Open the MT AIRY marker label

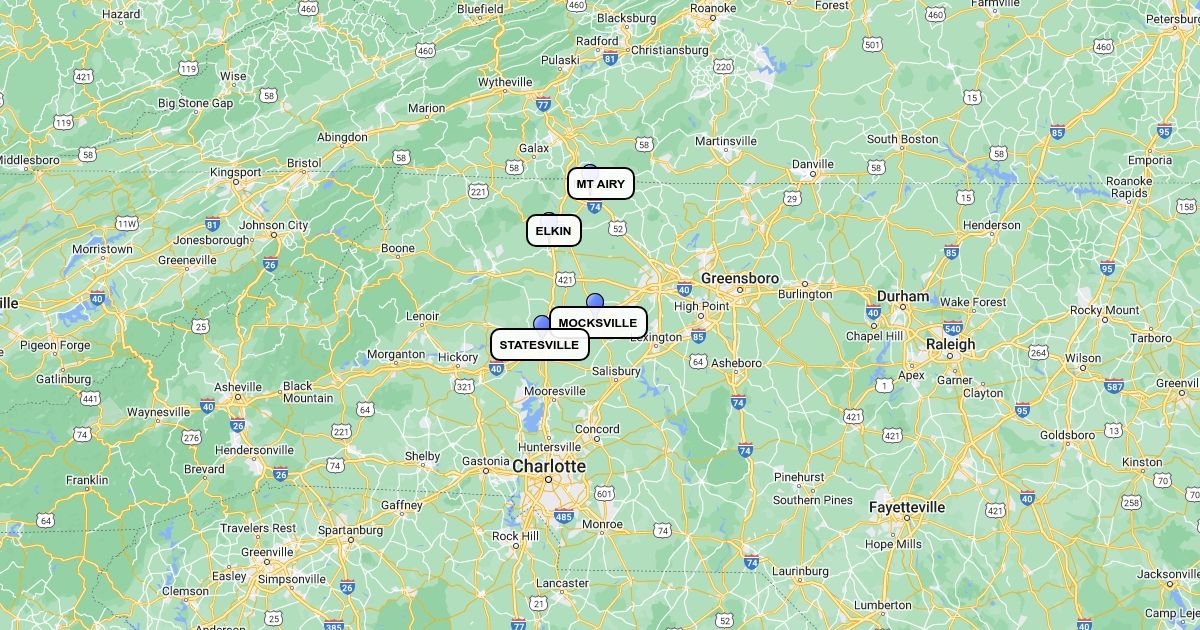pyautogui.click(x=601, y=184)
